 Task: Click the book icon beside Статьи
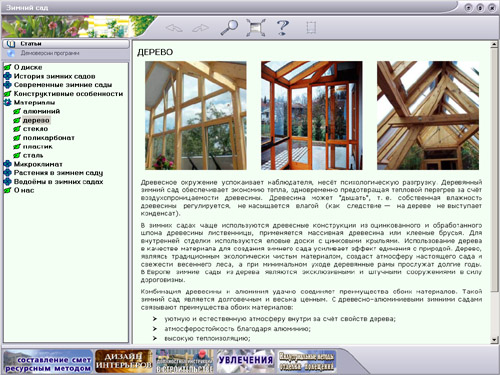tap(11, 44)
